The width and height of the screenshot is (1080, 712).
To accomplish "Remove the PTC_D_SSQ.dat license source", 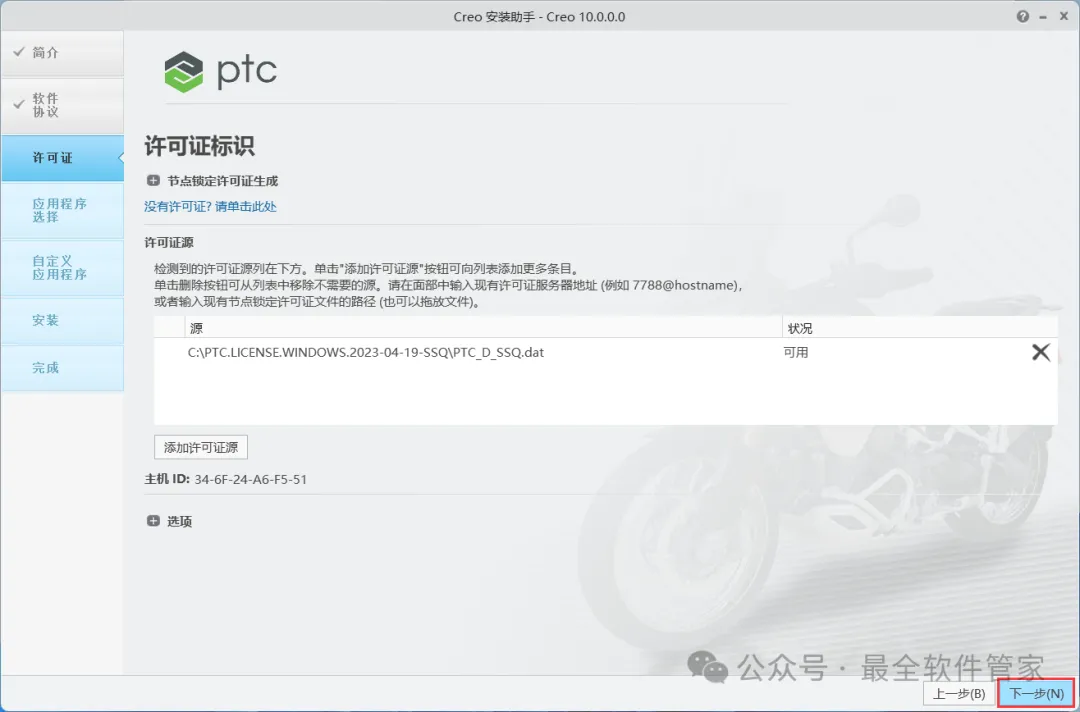I will tap(1041, 353).
